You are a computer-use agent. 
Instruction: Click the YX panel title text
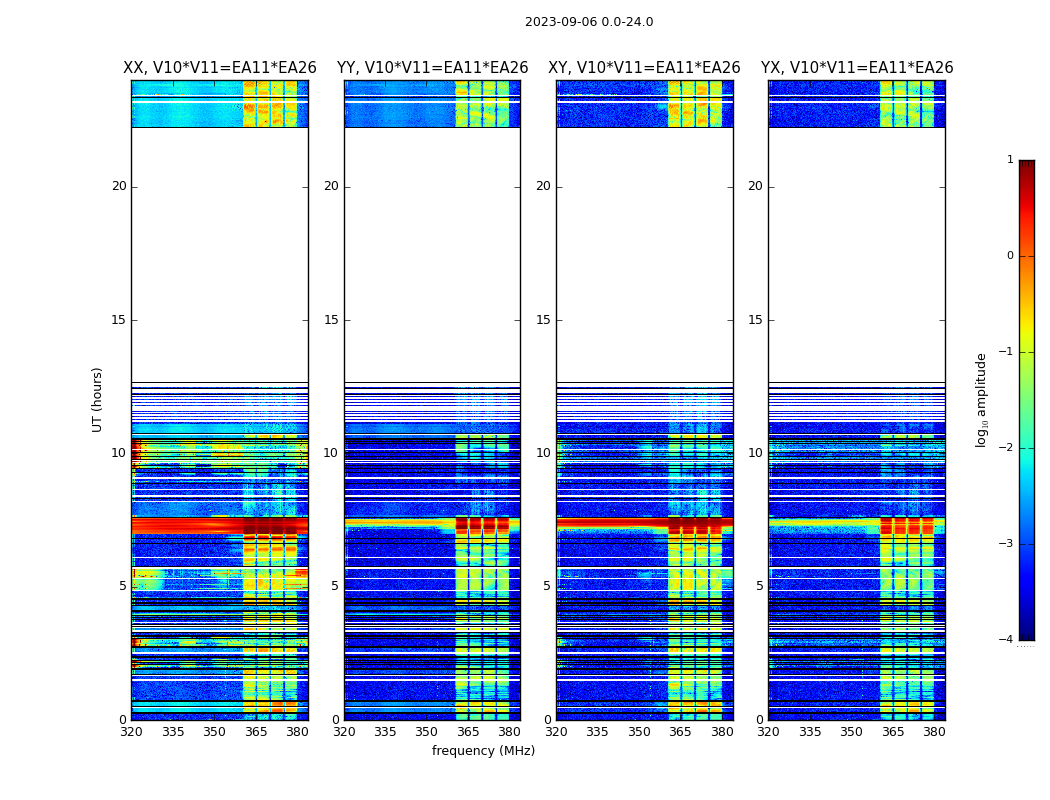click(x=856, y=68)
